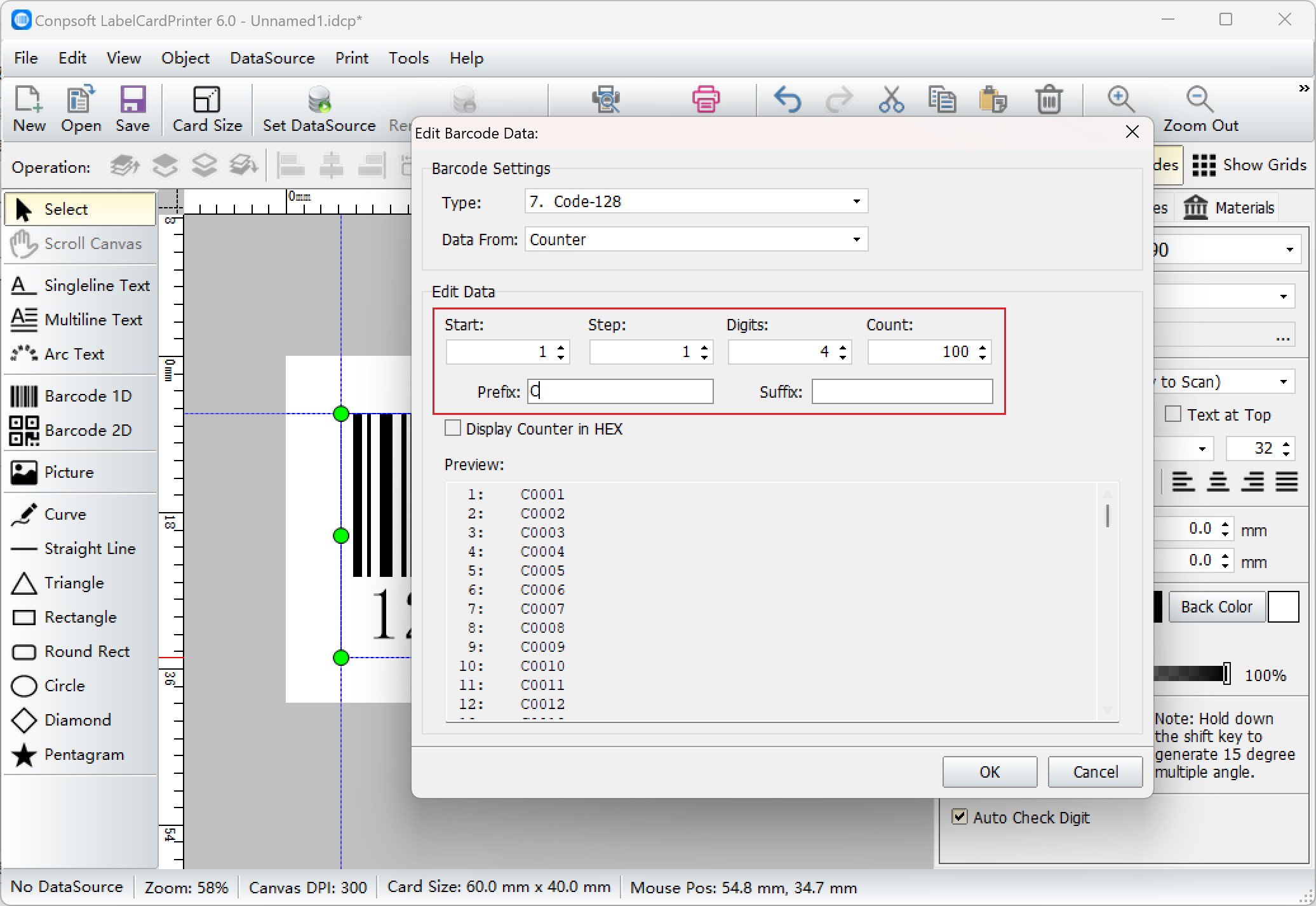Screen dimensions: 1316x906
Task: Click the Delete trash icon
Action: [x=1049, y=100]
